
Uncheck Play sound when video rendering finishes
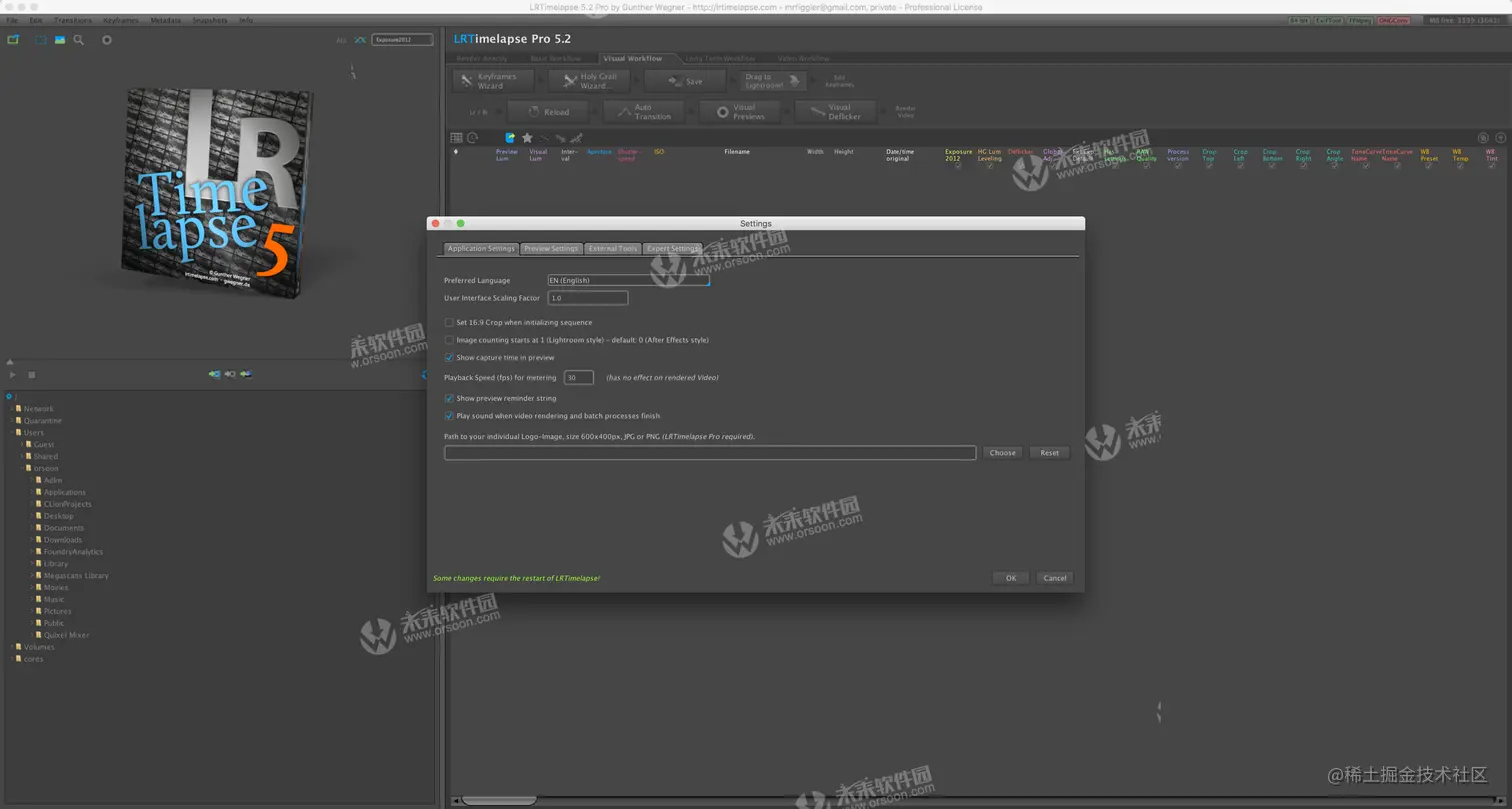449,415
